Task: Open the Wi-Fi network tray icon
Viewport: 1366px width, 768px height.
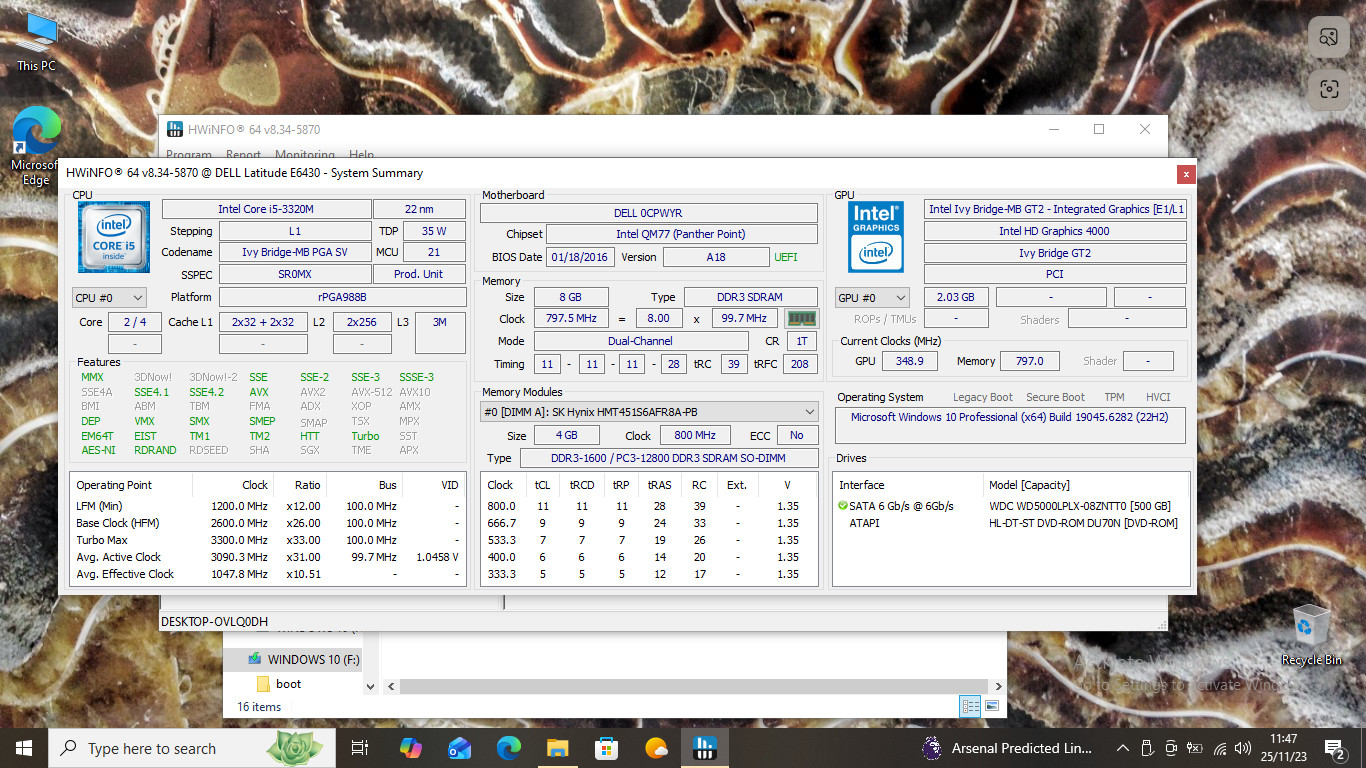Action: (x=1219, y=748)
